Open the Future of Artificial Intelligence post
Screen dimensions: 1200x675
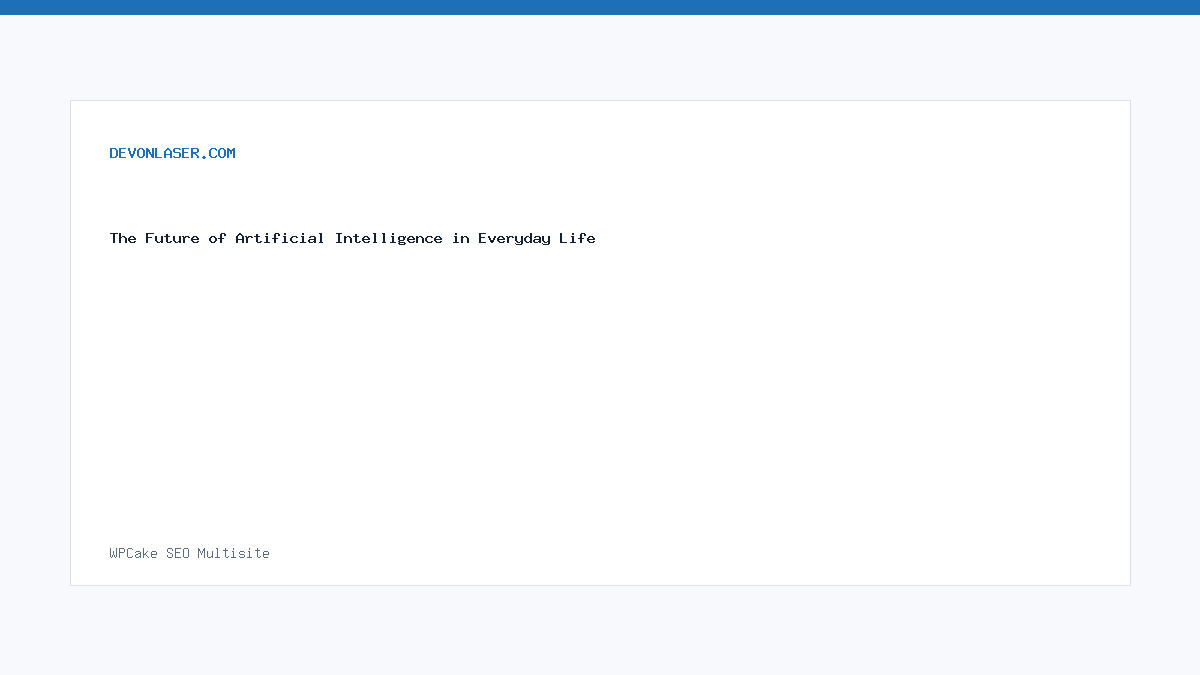point(352,238)
